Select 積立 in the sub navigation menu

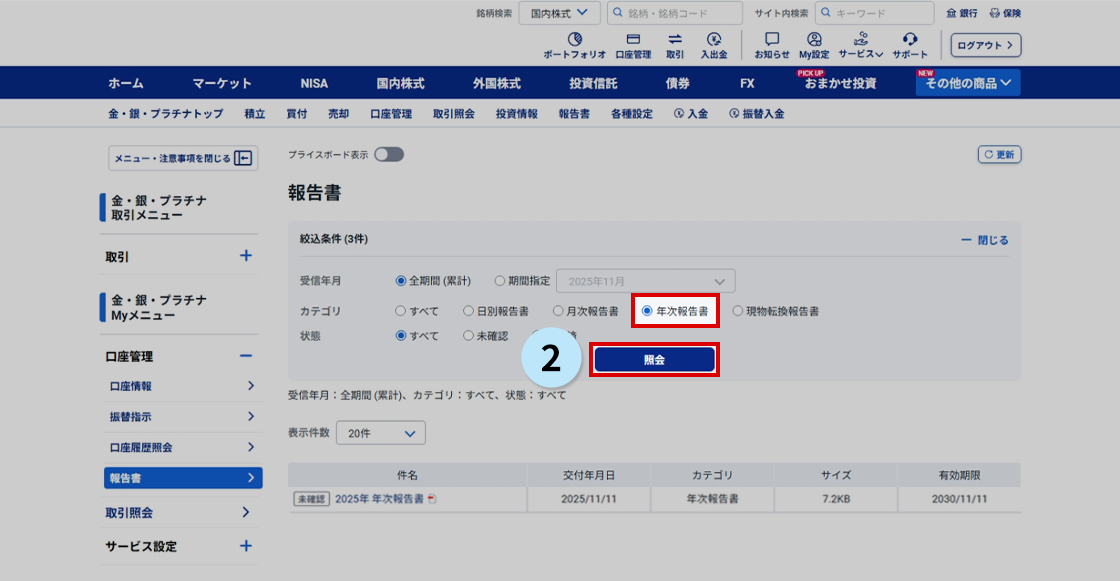click(255, 114)
